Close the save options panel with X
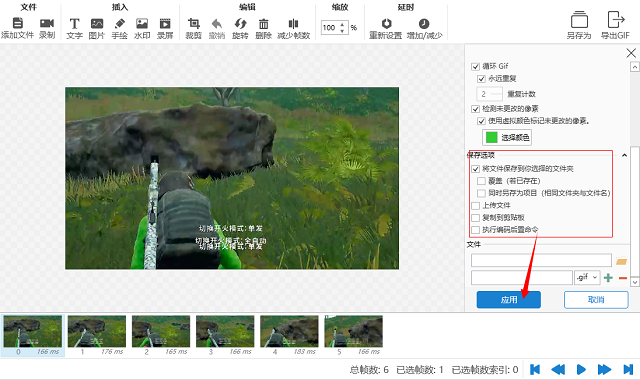 631,53
